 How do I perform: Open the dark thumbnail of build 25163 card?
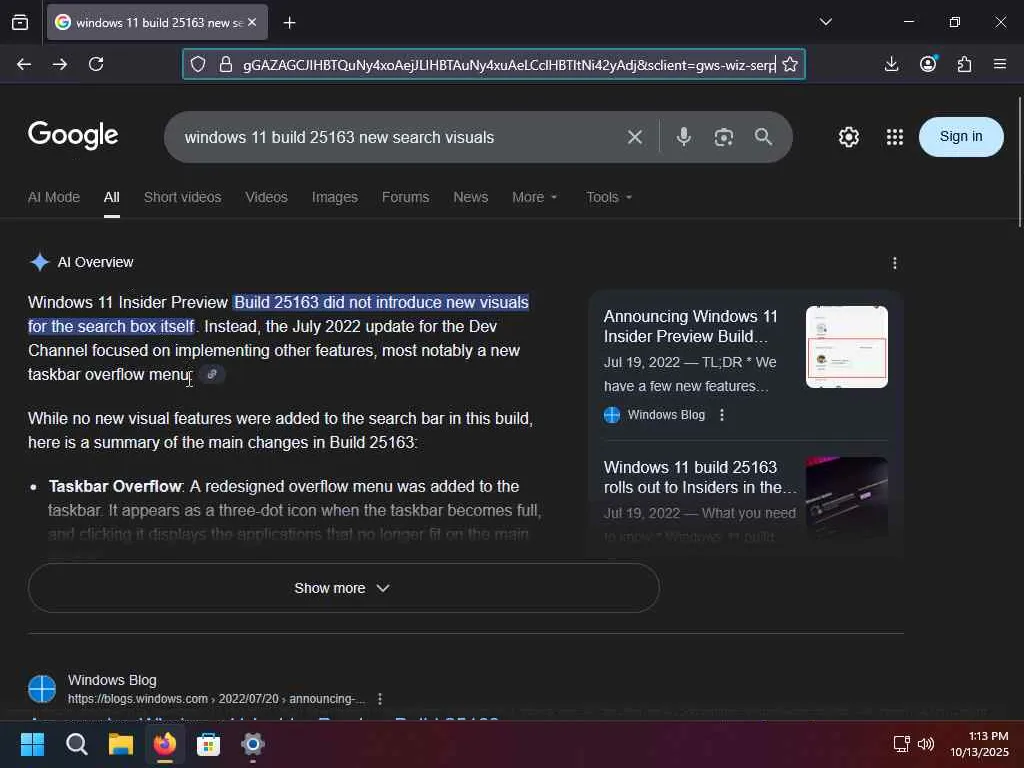coord(846,498)
